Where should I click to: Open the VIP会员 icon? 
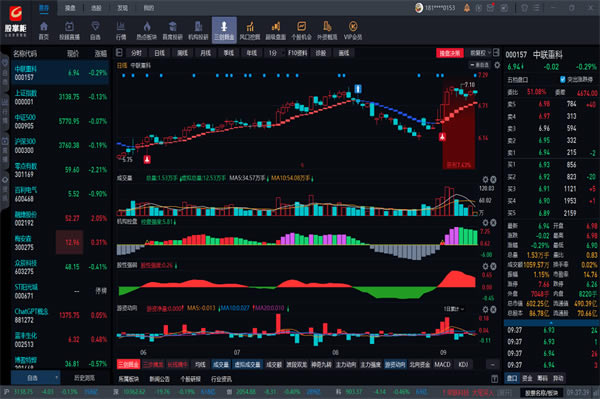(x=352, y=30)
